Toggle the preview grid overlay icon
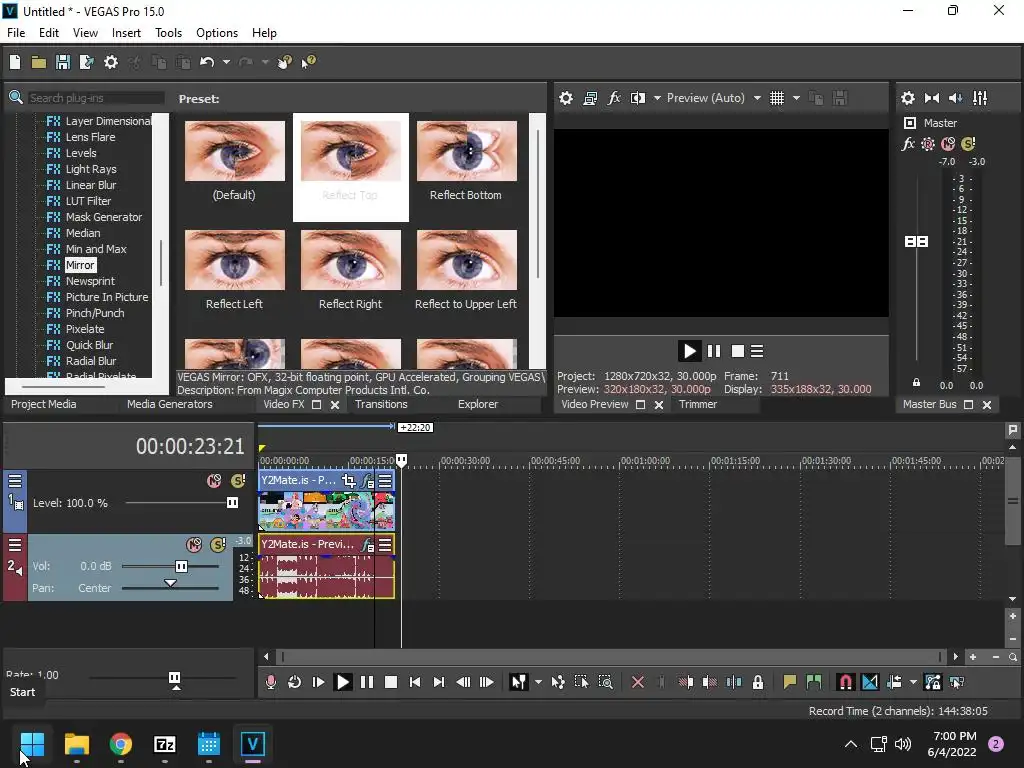This screenshot has height=768, width=1024. coord(776,98)
